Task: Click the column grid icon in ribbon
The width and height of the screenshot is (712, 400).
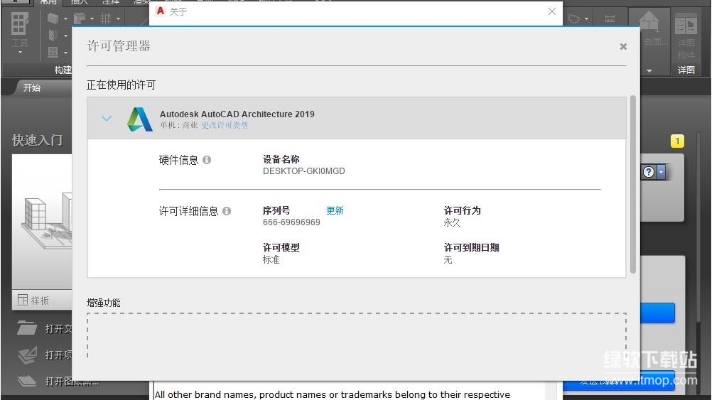Action: click(x=106, y=19)
